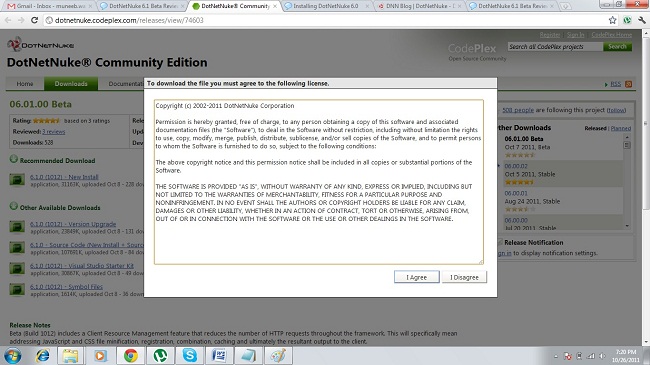Switch to Installing DotNetNuke 6.0 tab
This screenshot has width=650, height=365.
[x=326, y=6]
